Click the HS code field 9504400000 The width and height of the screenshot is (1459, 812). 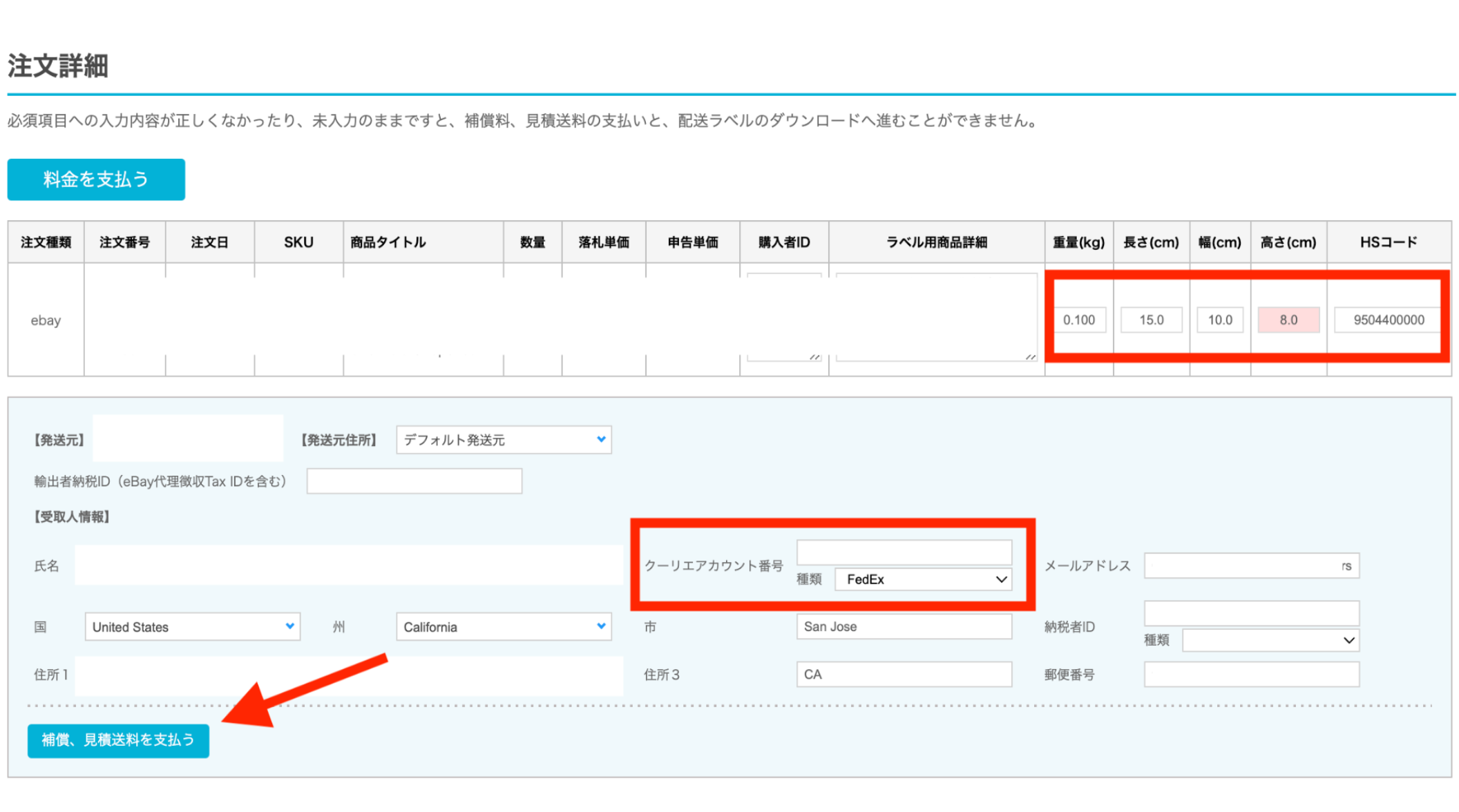tap(1388, 320)
